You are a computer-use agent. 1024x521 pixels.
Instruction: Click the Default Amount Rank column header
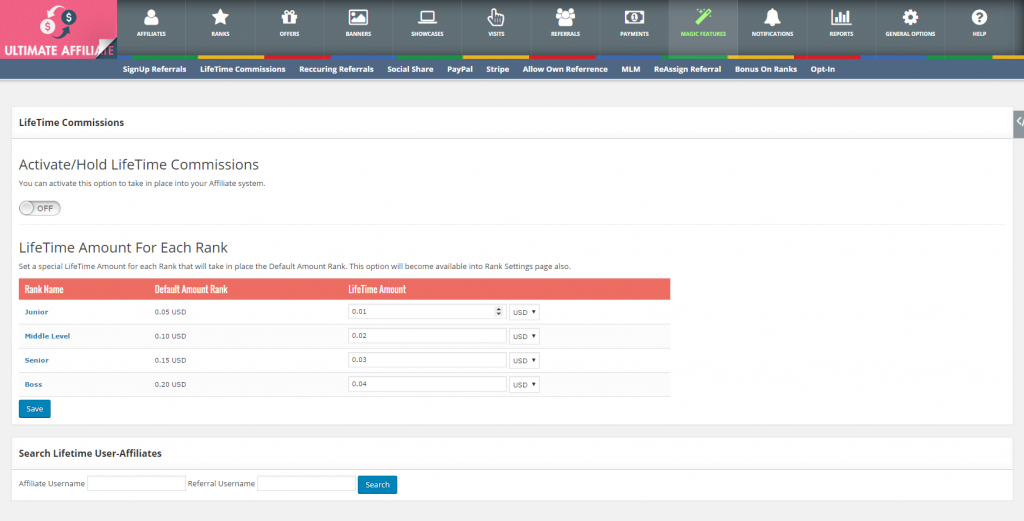click(x=191, y=289)
